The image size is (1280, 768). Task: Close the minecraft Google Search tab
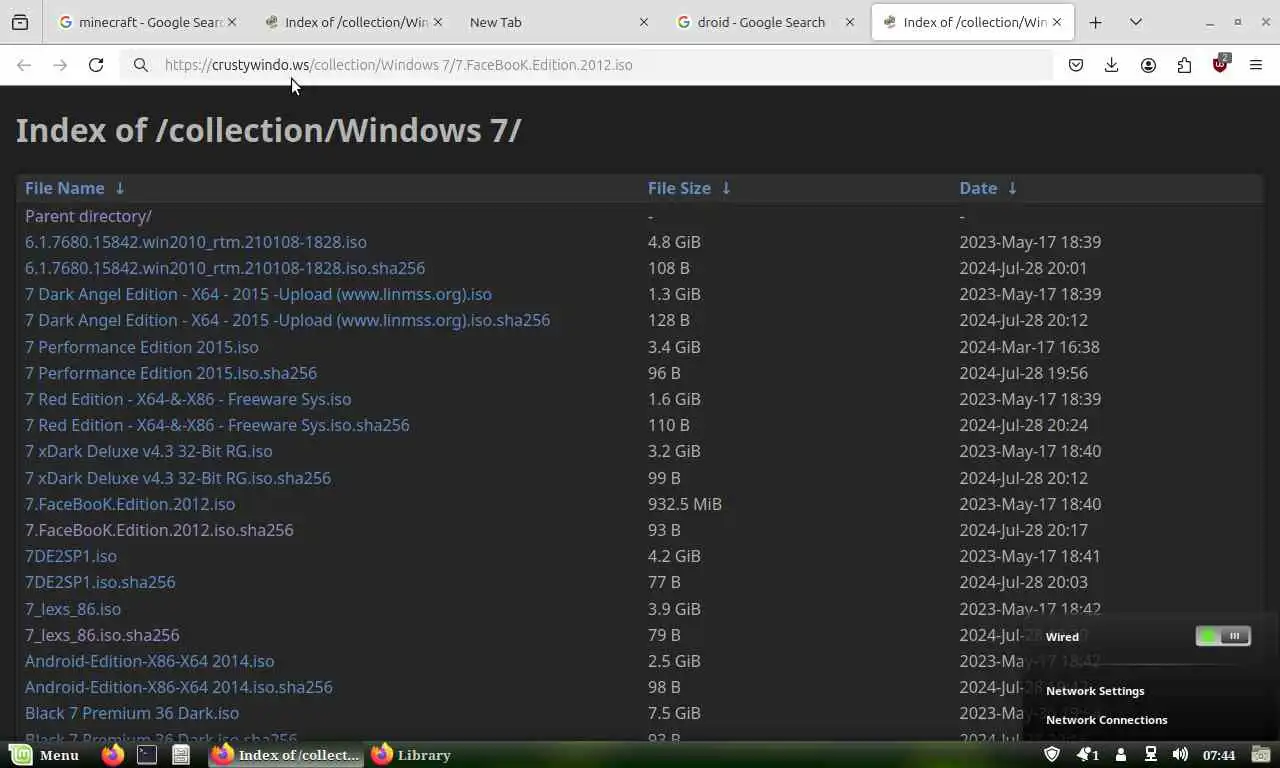point(232,22)
